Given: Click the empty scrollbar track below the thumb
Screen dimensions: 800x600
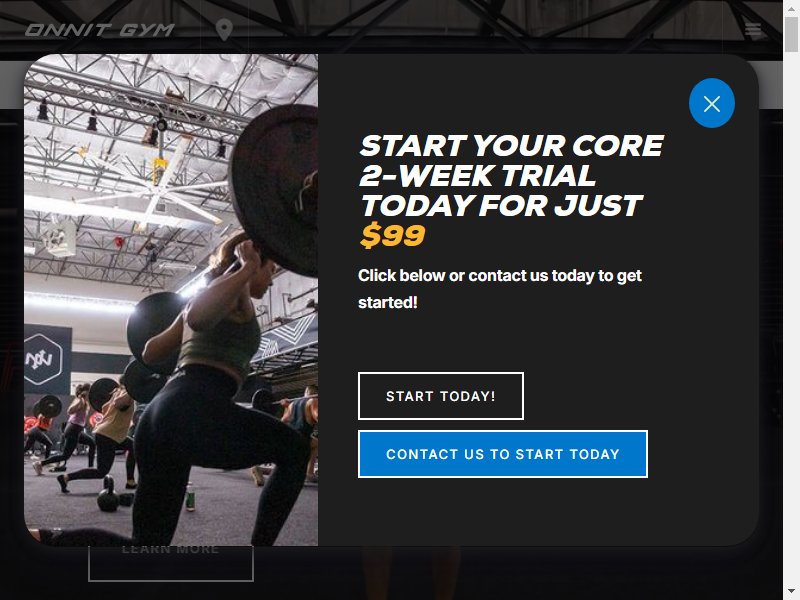Looking at the screenshot, I should click(x=791, y=316).
